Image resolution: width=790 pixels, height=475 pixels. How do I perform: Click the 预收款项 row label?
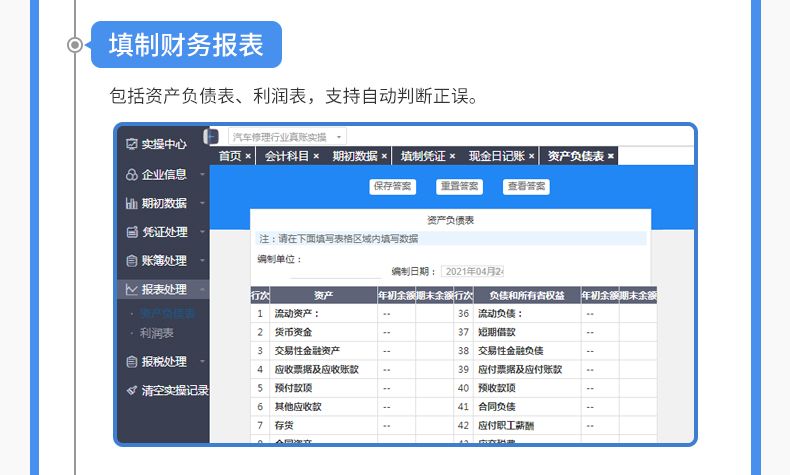(497, 388)
